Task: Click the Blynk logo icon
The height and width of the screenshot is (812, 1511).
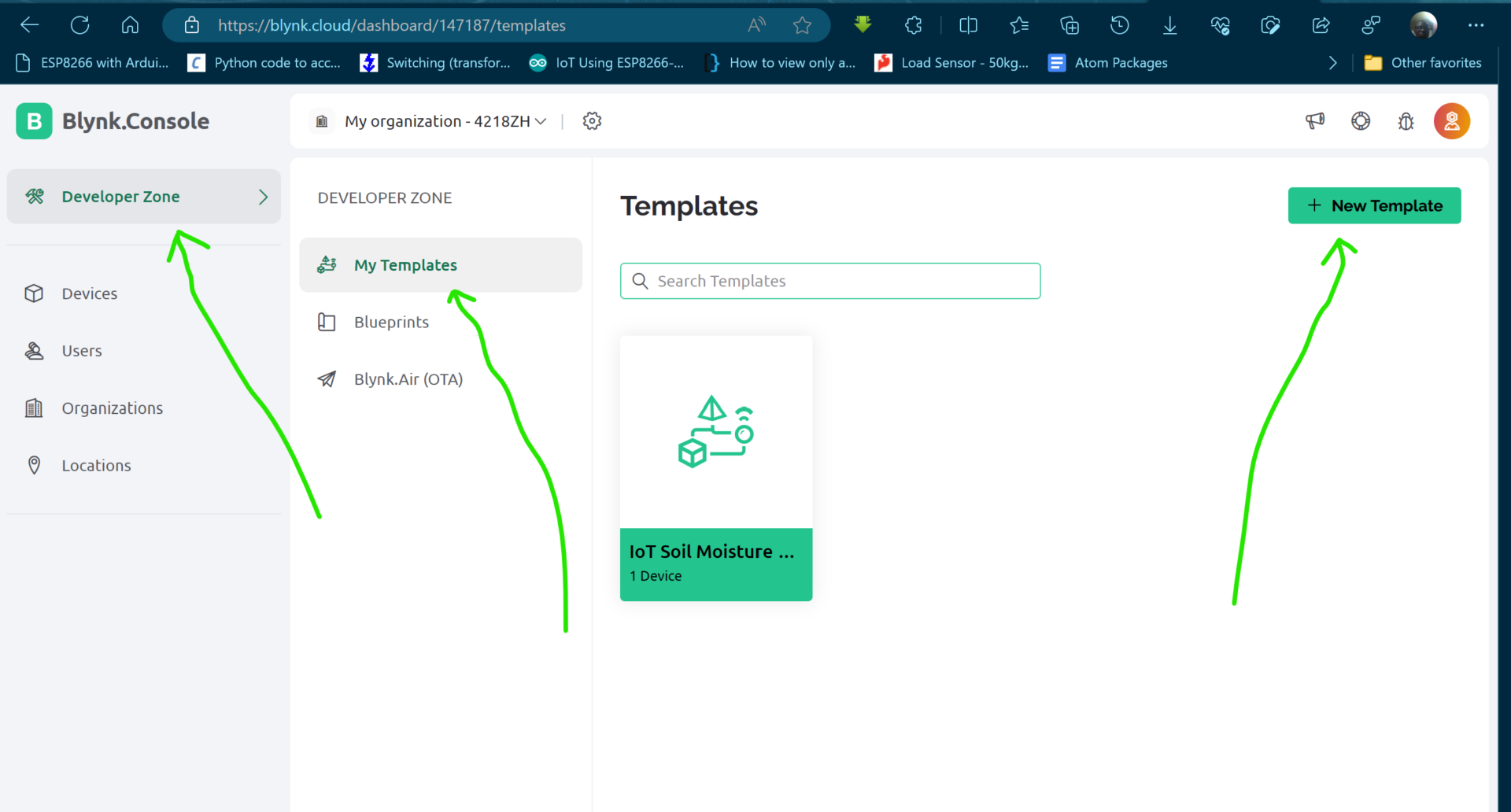Action: [34, 121]
